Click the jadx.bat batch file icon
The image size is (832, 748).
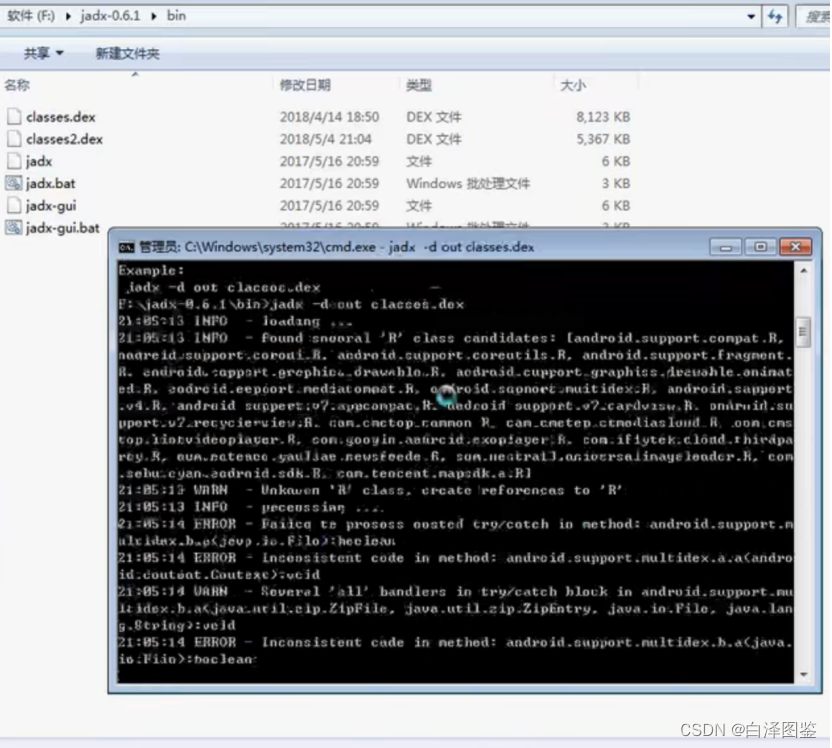point(14,184)
